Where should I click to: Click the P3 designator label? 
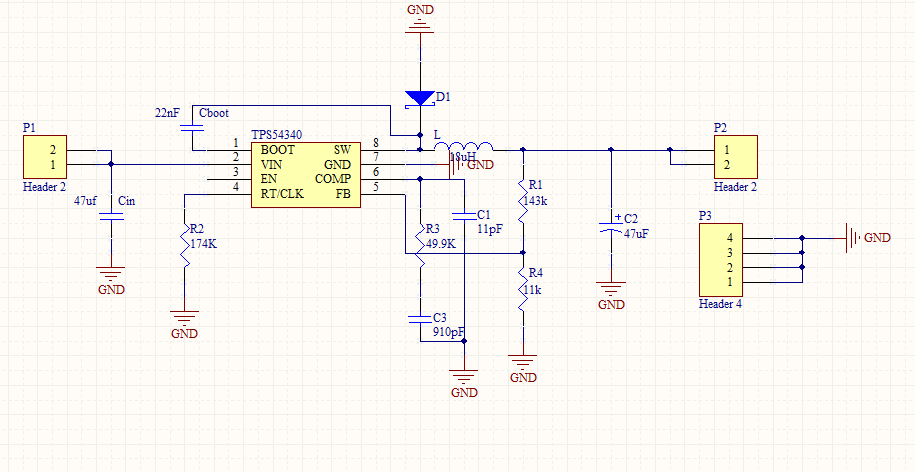[x=706, y=215]
